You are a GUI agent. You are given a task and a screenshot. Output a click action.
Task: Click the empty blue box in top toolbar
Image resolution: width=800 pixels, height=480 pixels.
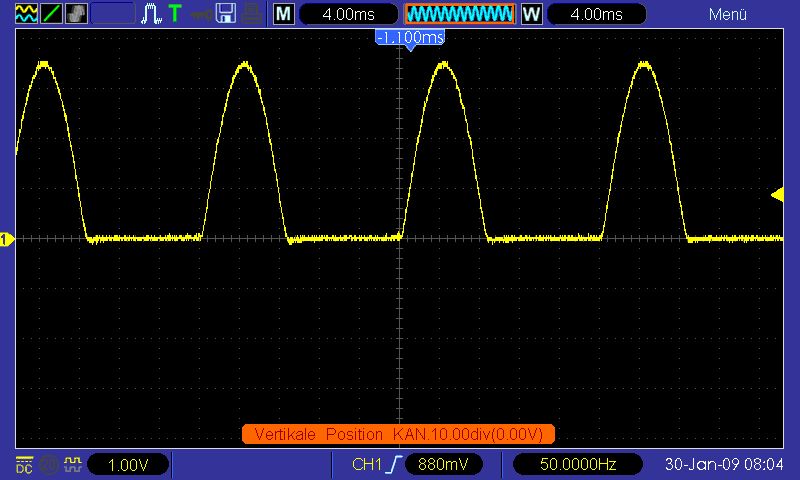point(113,13)
